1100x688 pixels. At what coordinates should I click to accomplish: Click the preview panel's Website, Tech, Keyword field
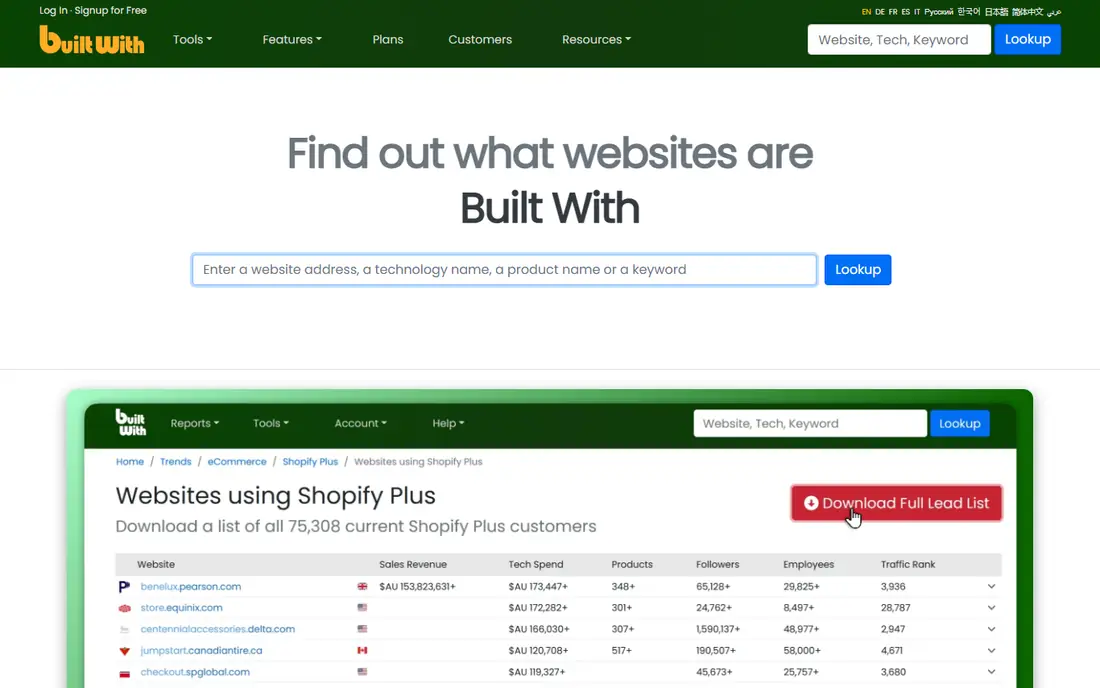pos(810,423)
